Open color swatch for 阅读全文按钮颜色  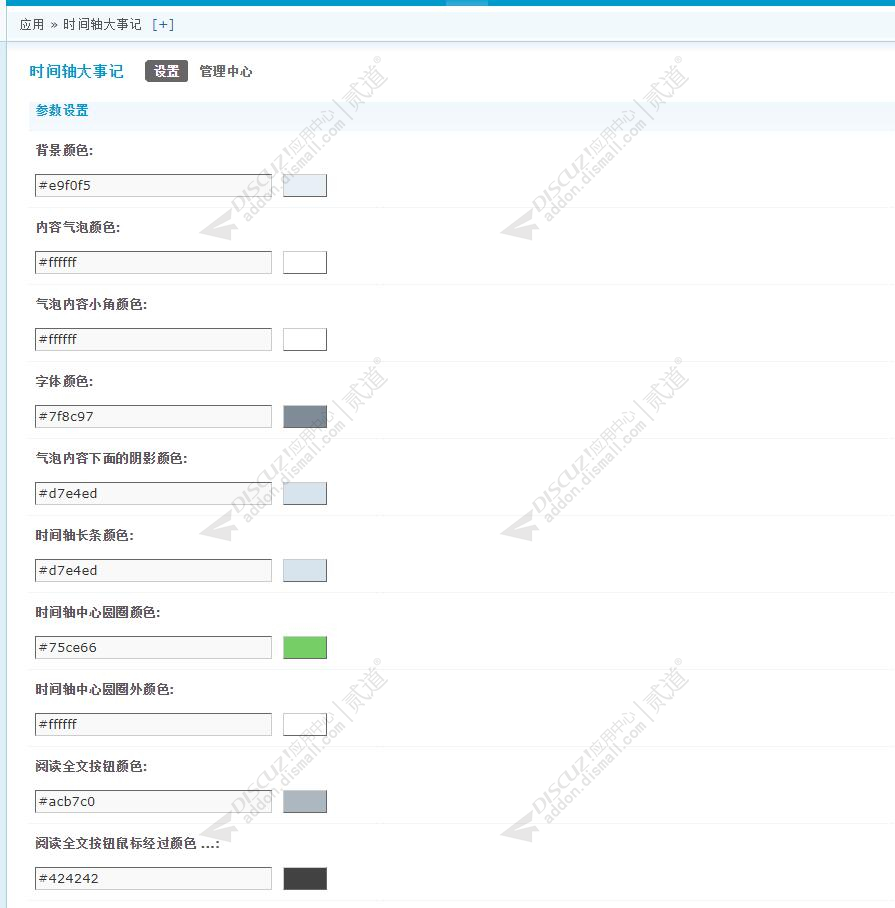[x=305, y=801]
